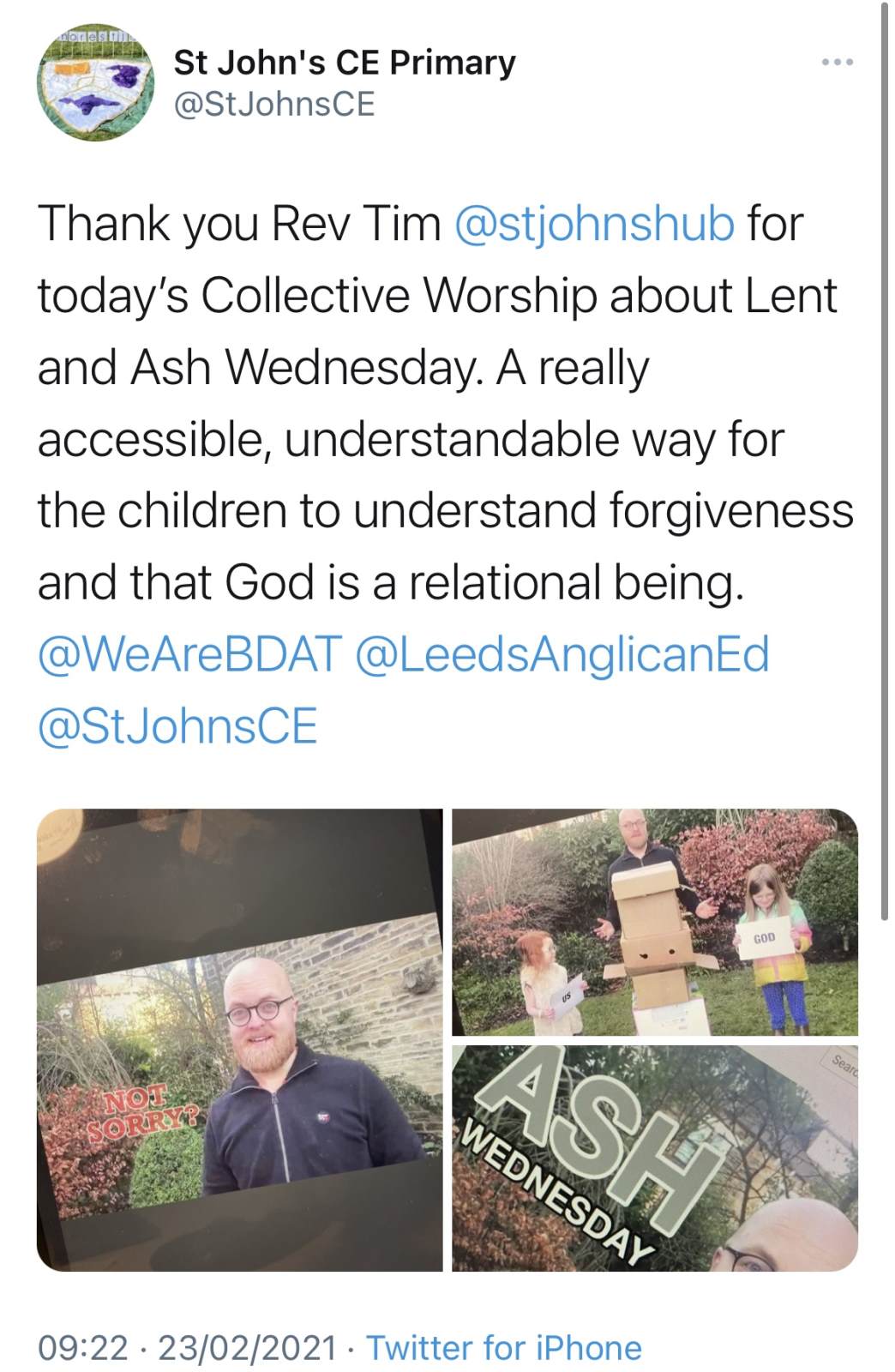895x1372 pixels.
Task: Open the @LeedsAnglicanEd mention
Action: [562, 654]
